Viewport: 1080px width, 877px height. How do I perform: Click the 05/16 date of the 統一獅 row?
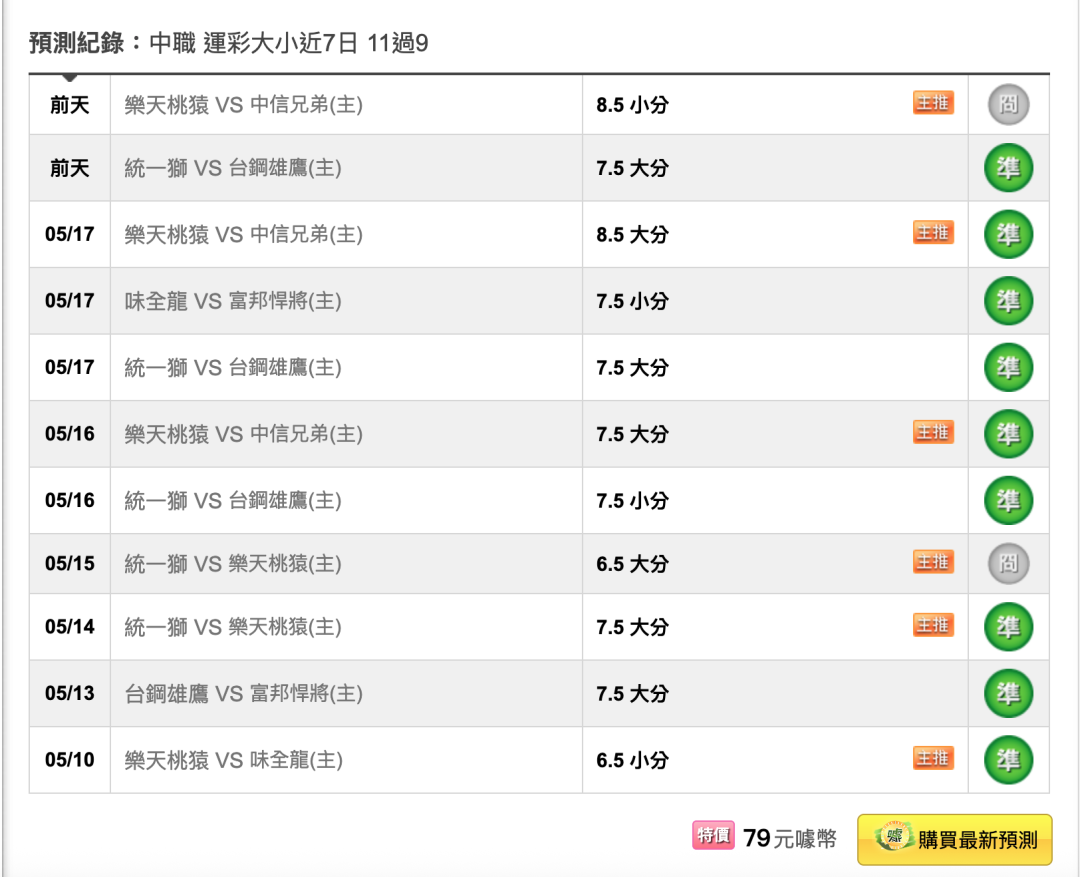(x=70, y=500)
